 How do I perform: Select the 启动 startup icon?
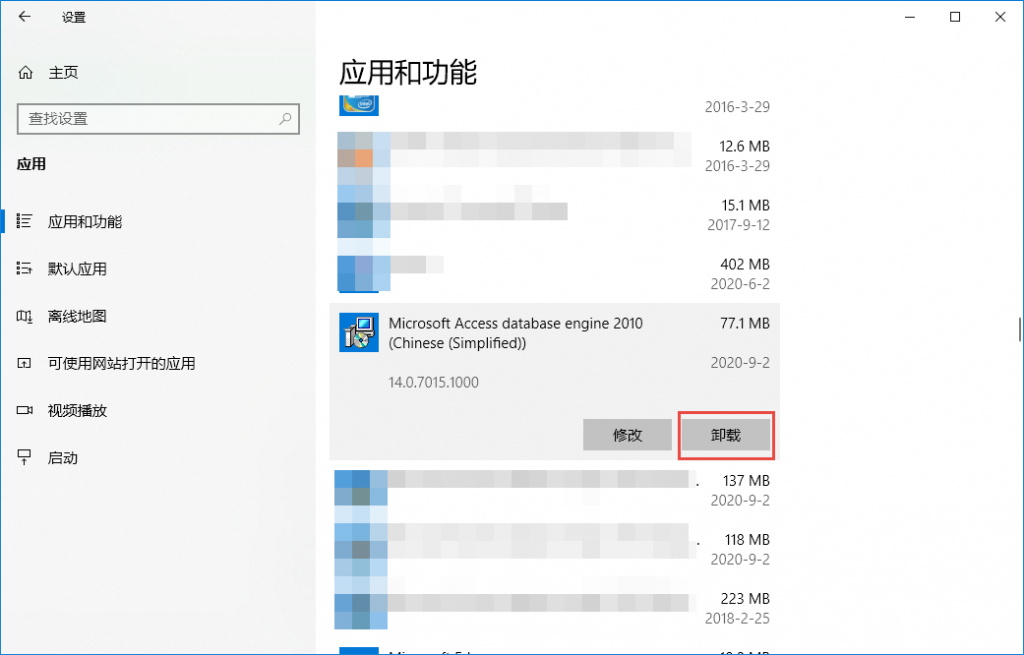click(x=24, y=457)
